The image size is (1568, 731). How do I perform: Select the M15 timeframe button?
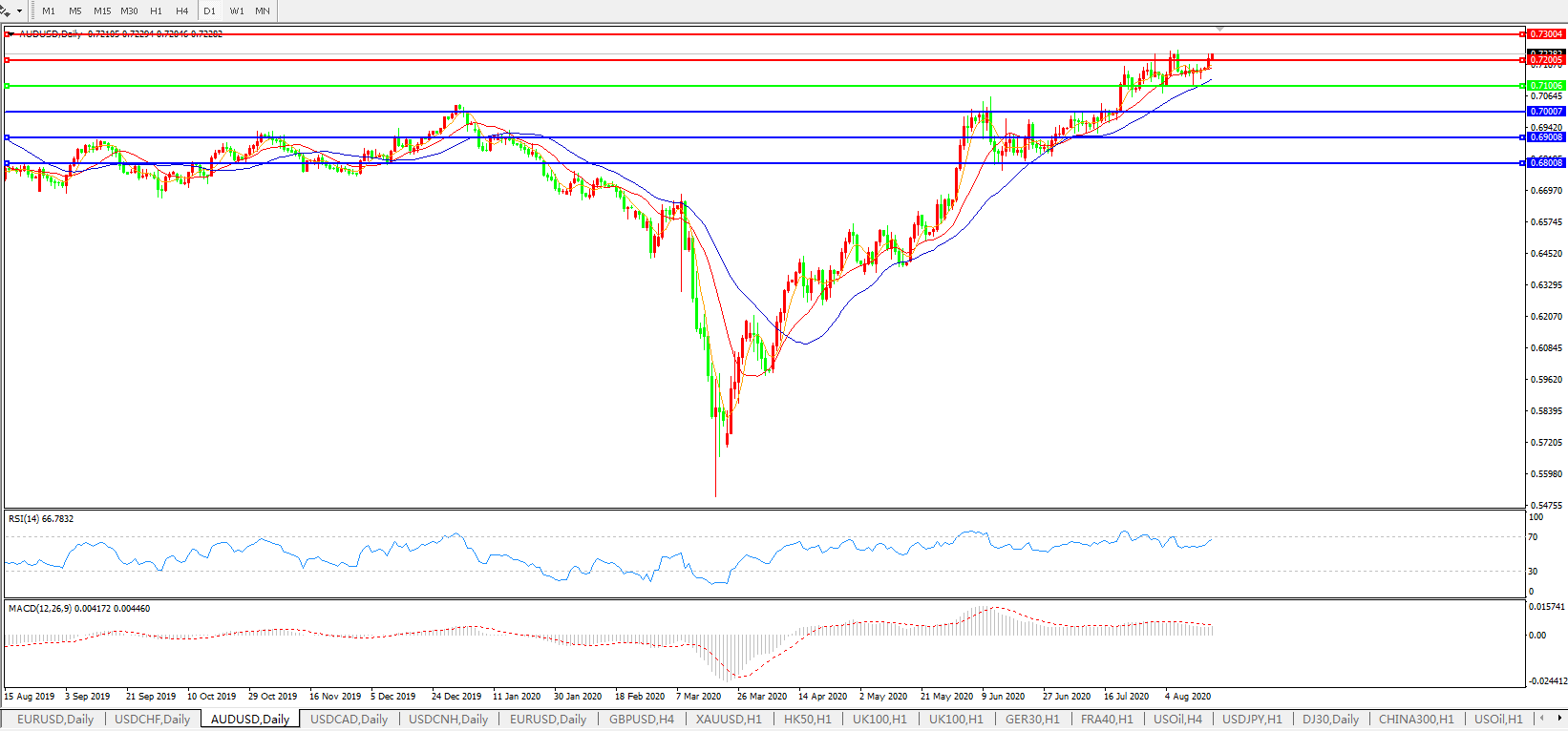102,11
